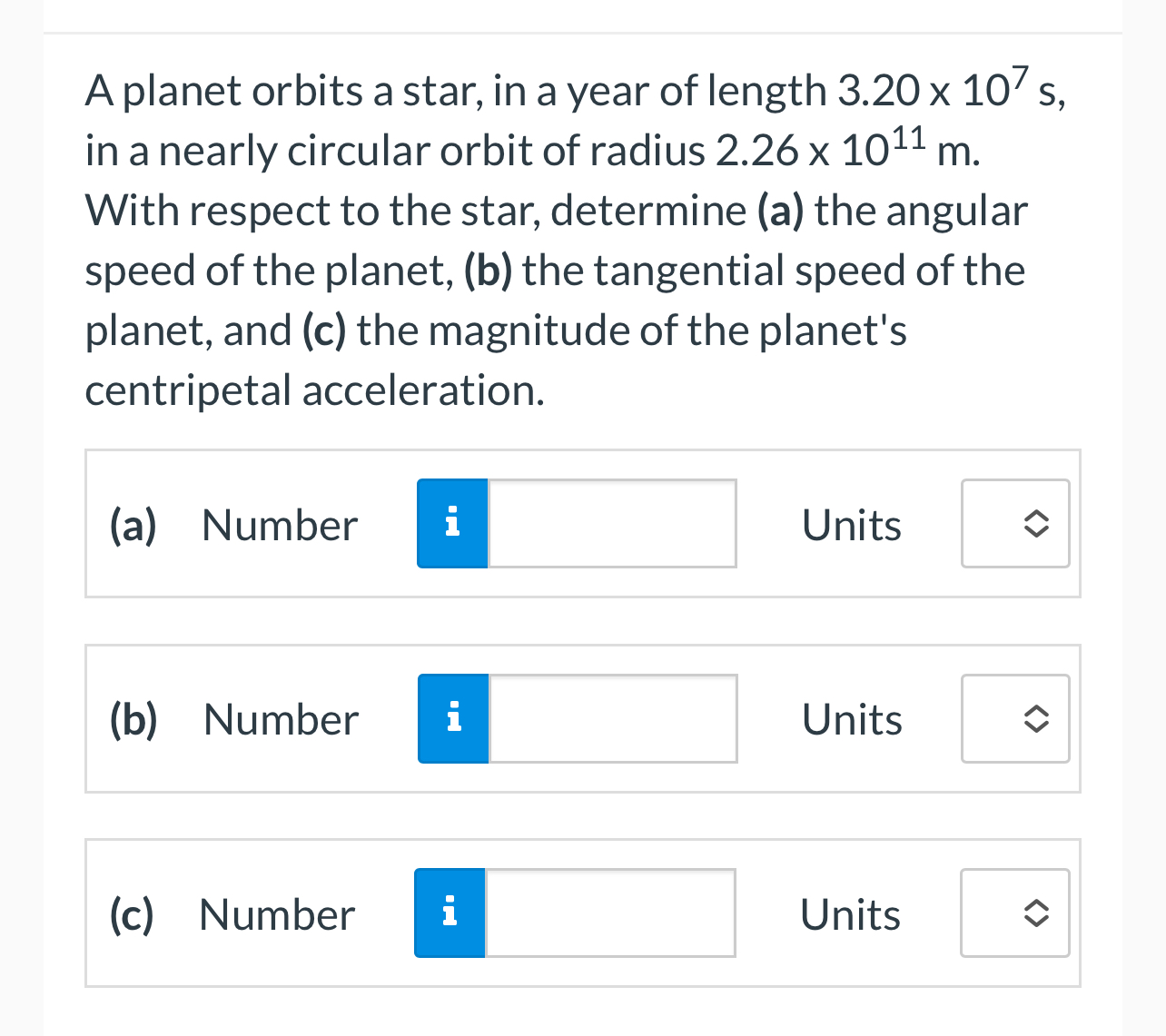Image resolution: width=1166 pixels, height=1036 pixels.
Task: Select the answer box beside (a) Number label
Action: 611,523
